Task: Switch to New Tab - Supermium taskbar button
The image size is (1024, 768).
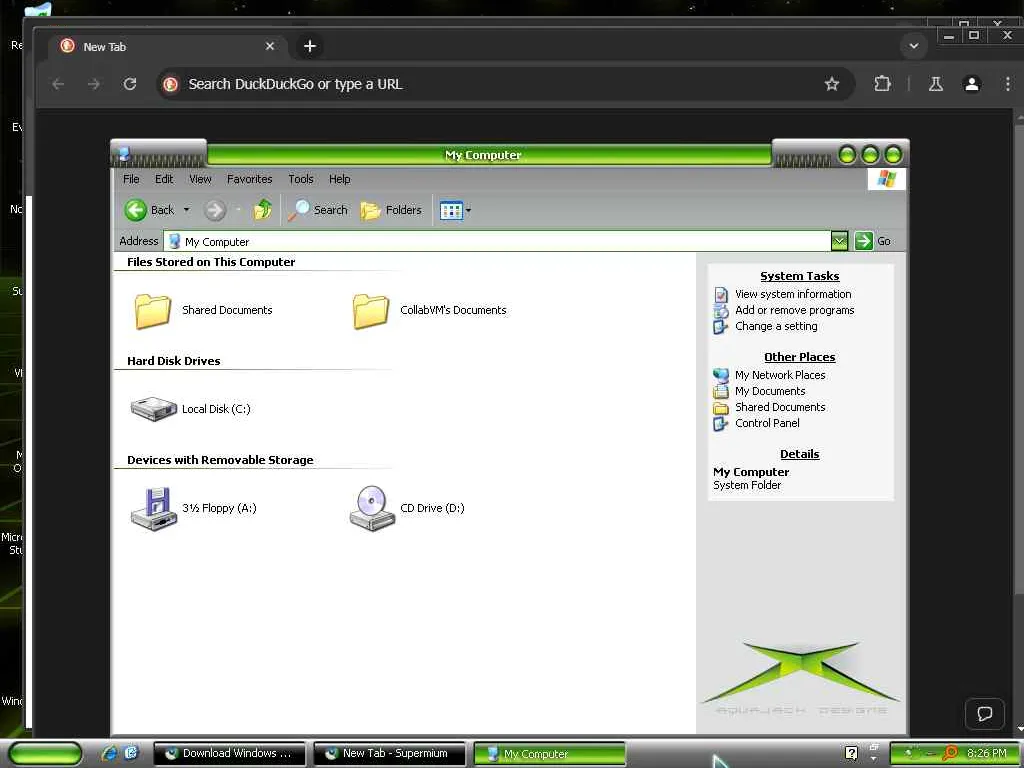Action: click(390, 754)
